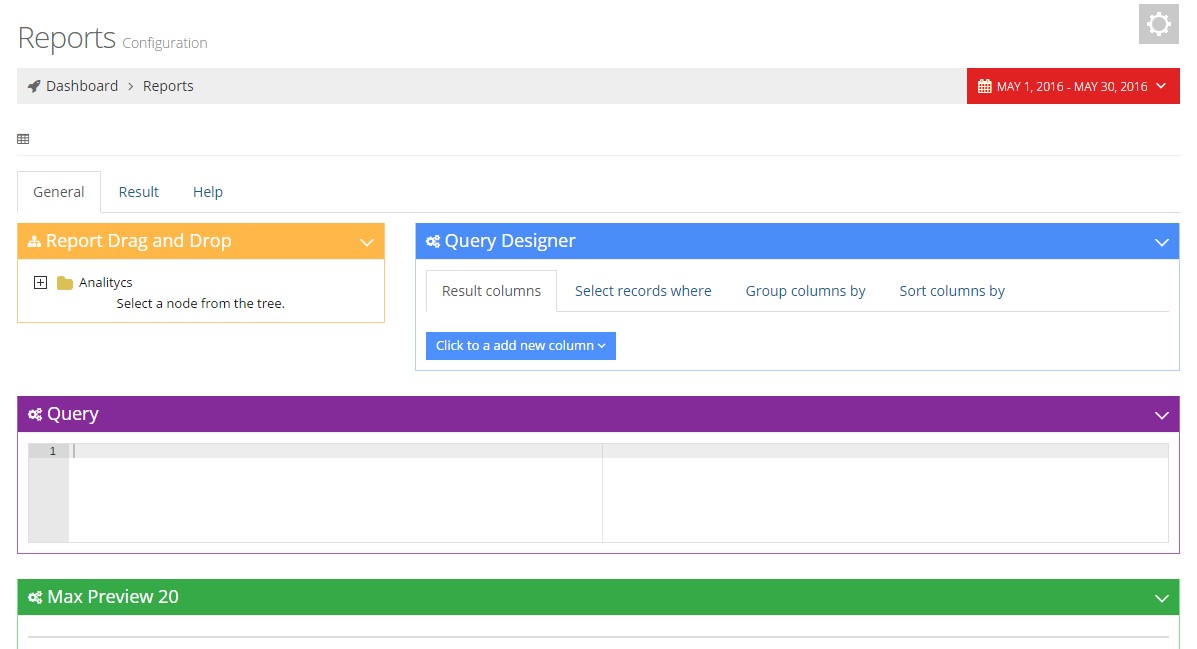Collapse the Report Drag and Drop panel
Image resolution: width=1197 pixels, height=649 pixels.
[367, 242]
